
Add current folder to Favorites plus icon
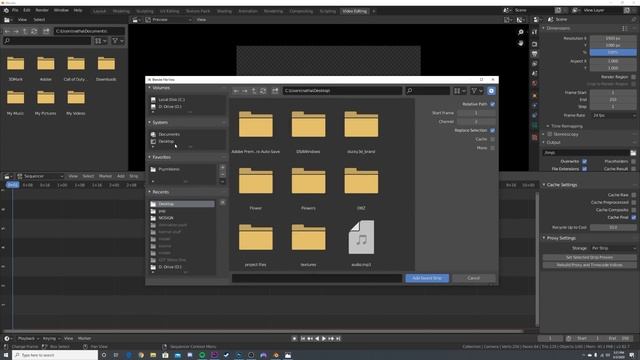222,167
